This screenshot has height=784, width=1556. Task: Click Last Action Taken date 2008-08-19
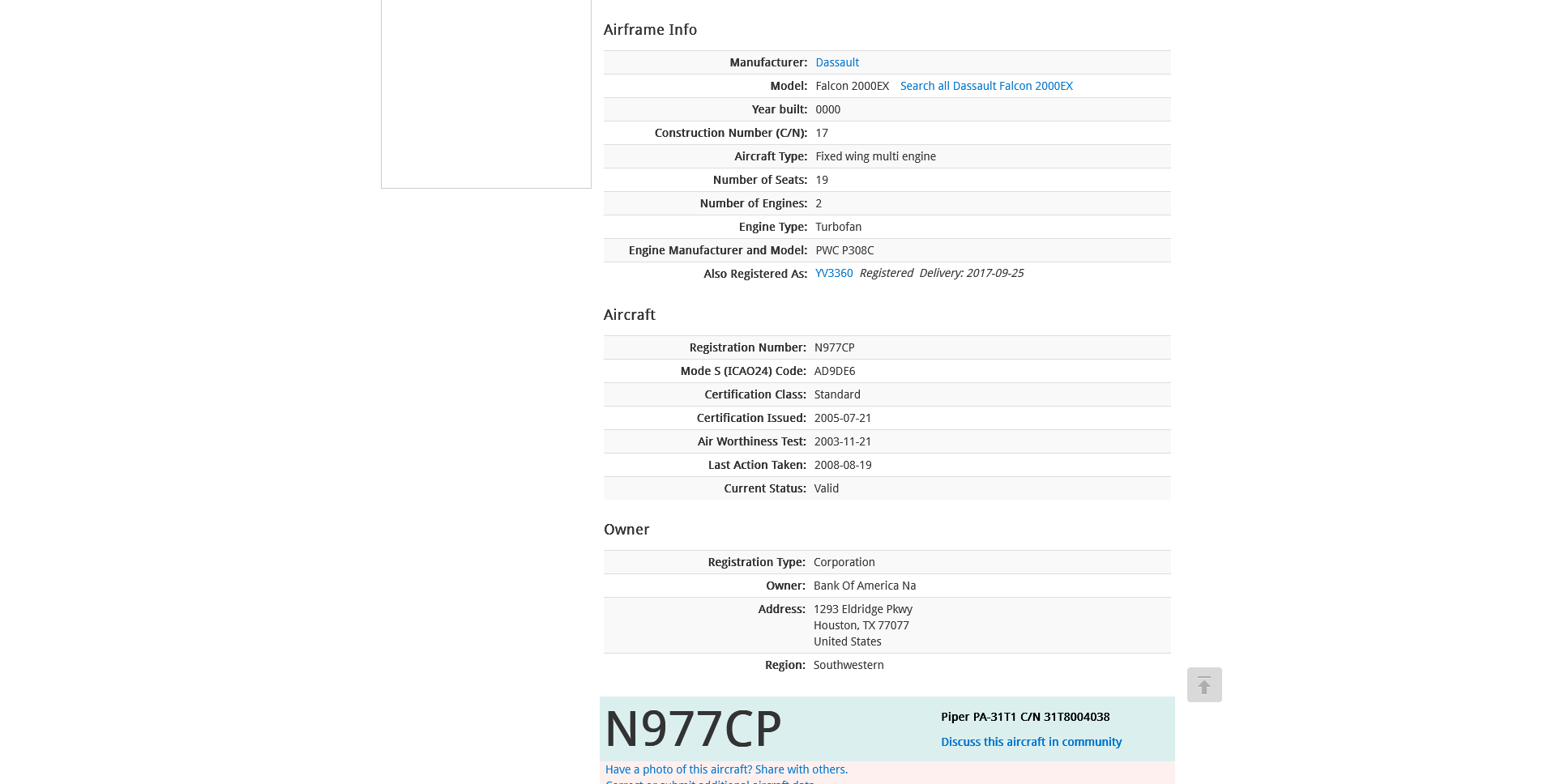tap(843, 465)
